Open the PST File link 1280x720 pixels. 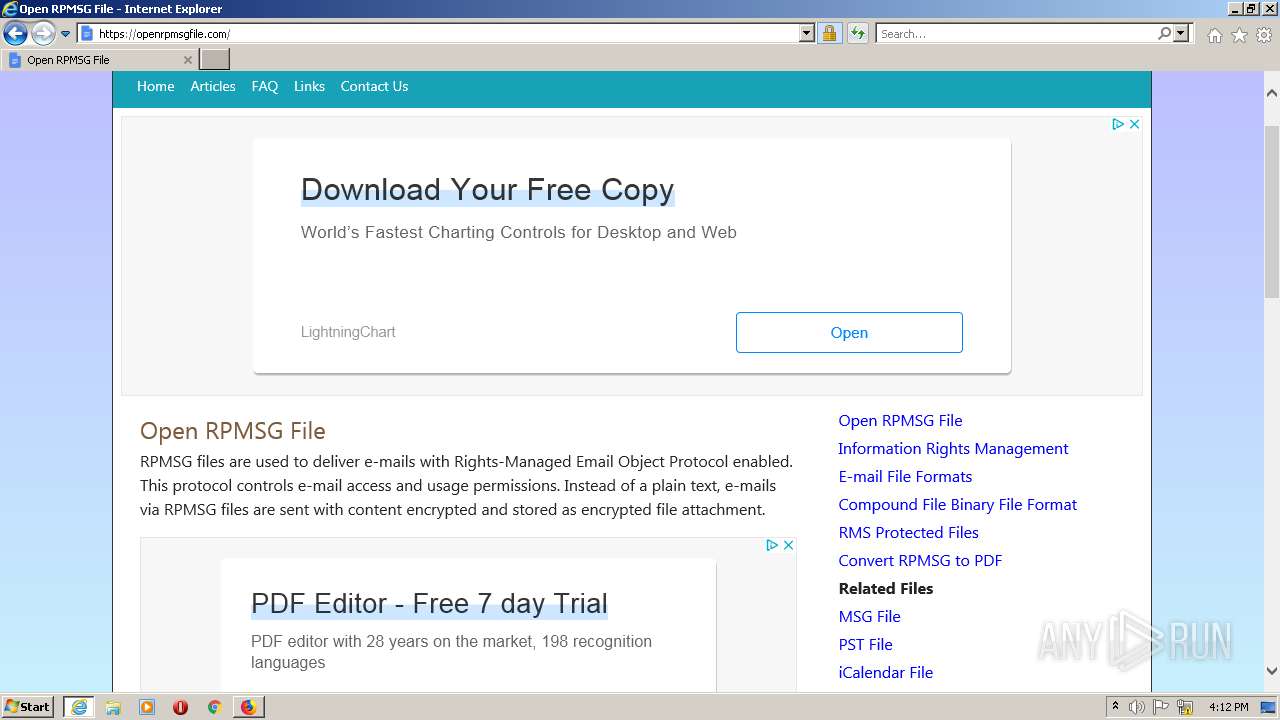[x=865, y=645]
